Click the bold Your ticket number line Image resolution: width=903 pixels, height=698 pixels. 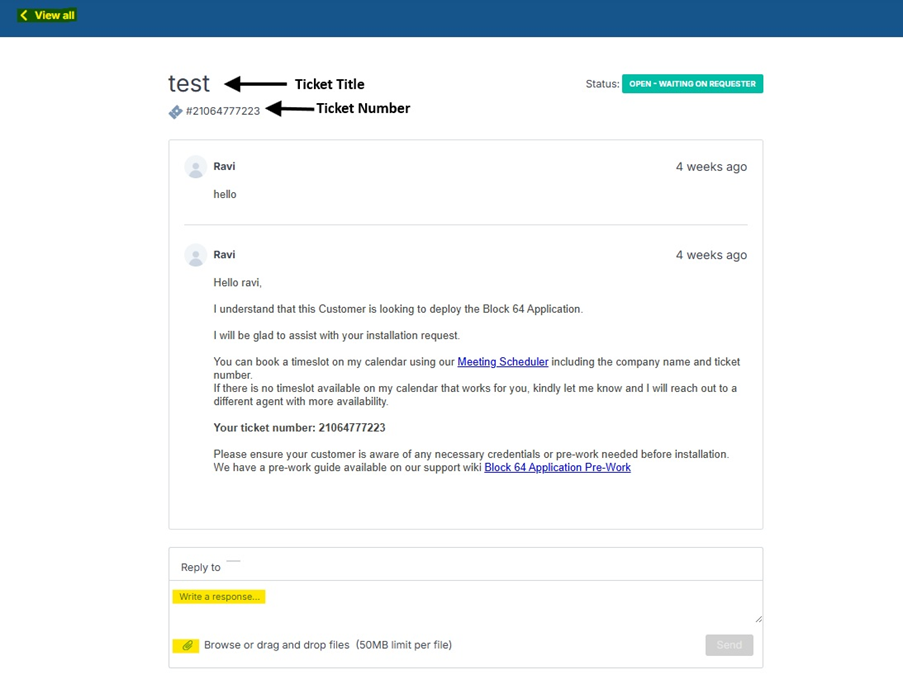(x=299, y=427)
